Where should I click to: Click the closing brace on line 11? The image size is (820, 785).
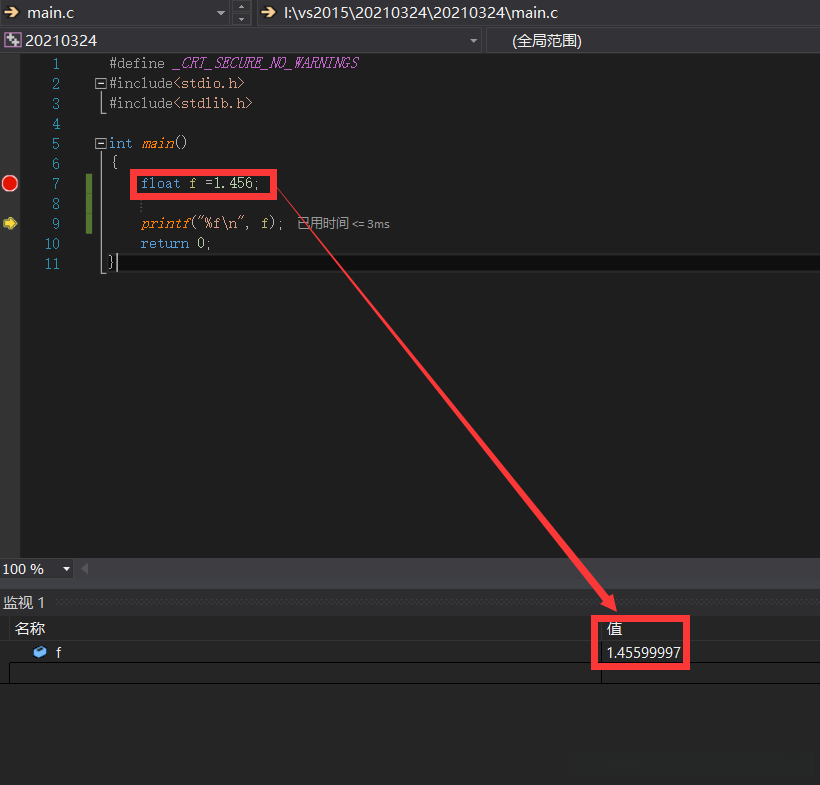click(111, 261)
